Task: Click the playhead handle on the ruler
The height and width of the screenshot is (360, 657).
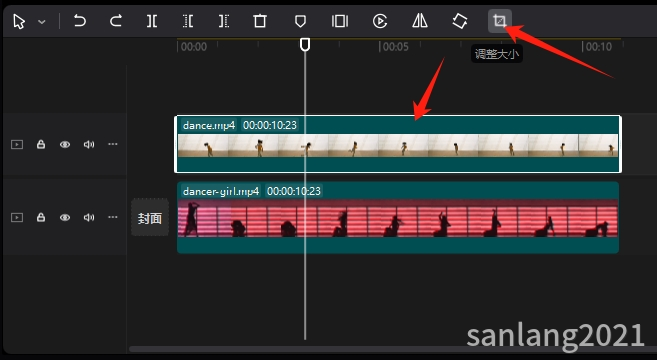Action: tap(305, 44)
